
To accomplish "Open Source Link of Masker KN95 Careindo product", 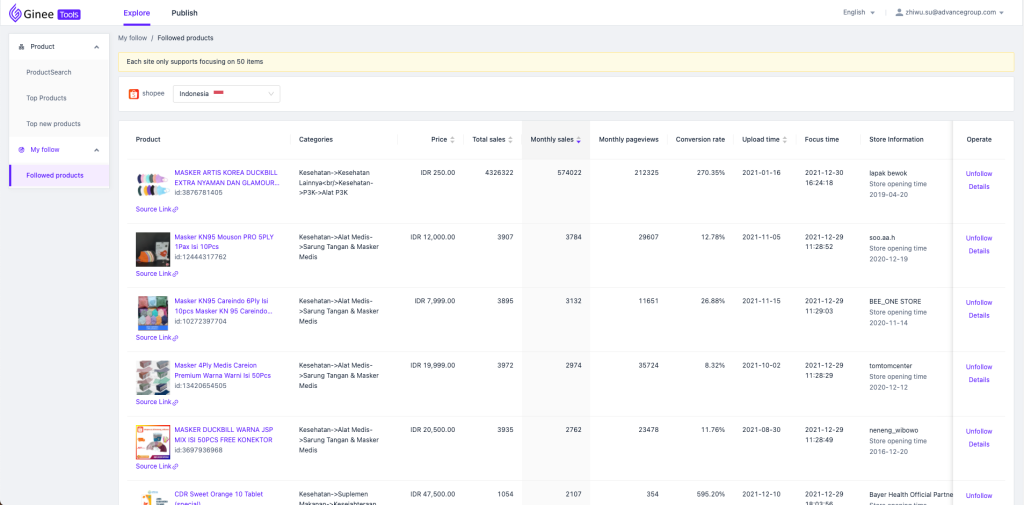I will pos(157,338).
